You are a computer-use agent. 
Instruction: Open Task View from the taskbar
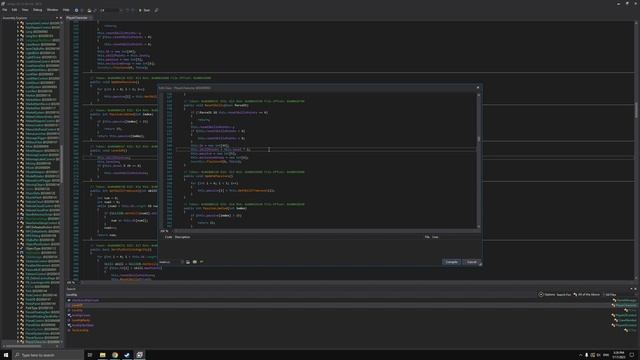coord(90,355)
